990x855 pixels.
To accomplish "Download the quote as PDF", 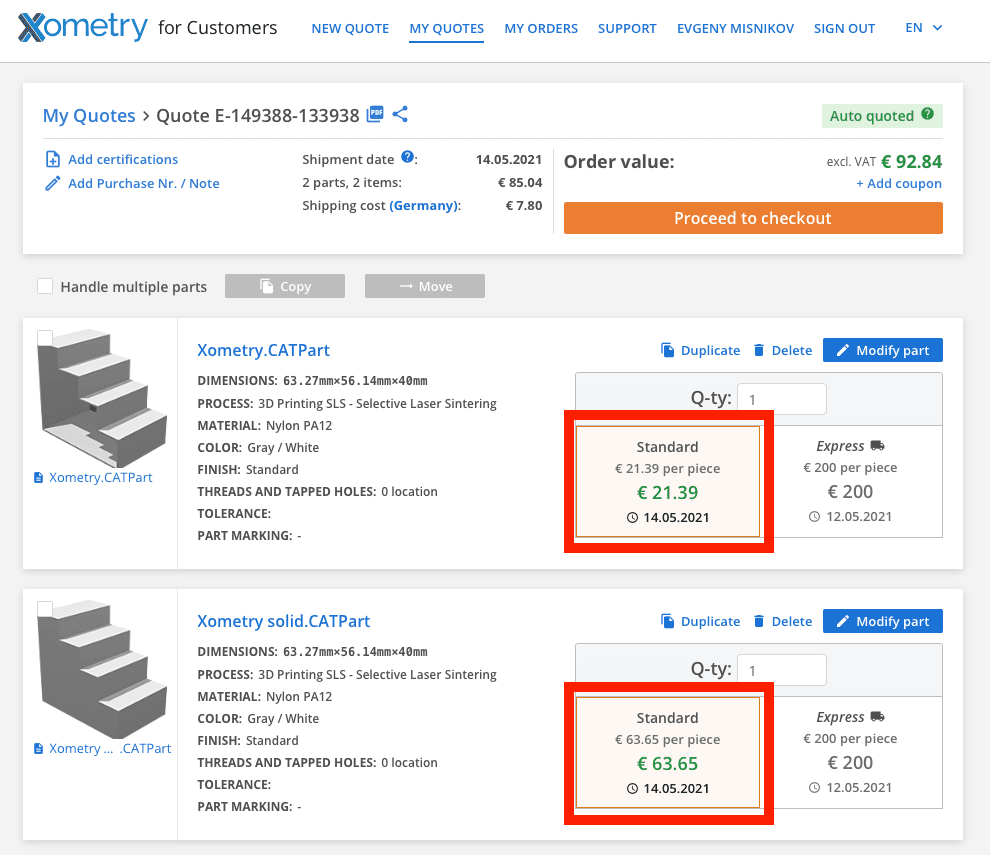I will click(x=374, y=114).
